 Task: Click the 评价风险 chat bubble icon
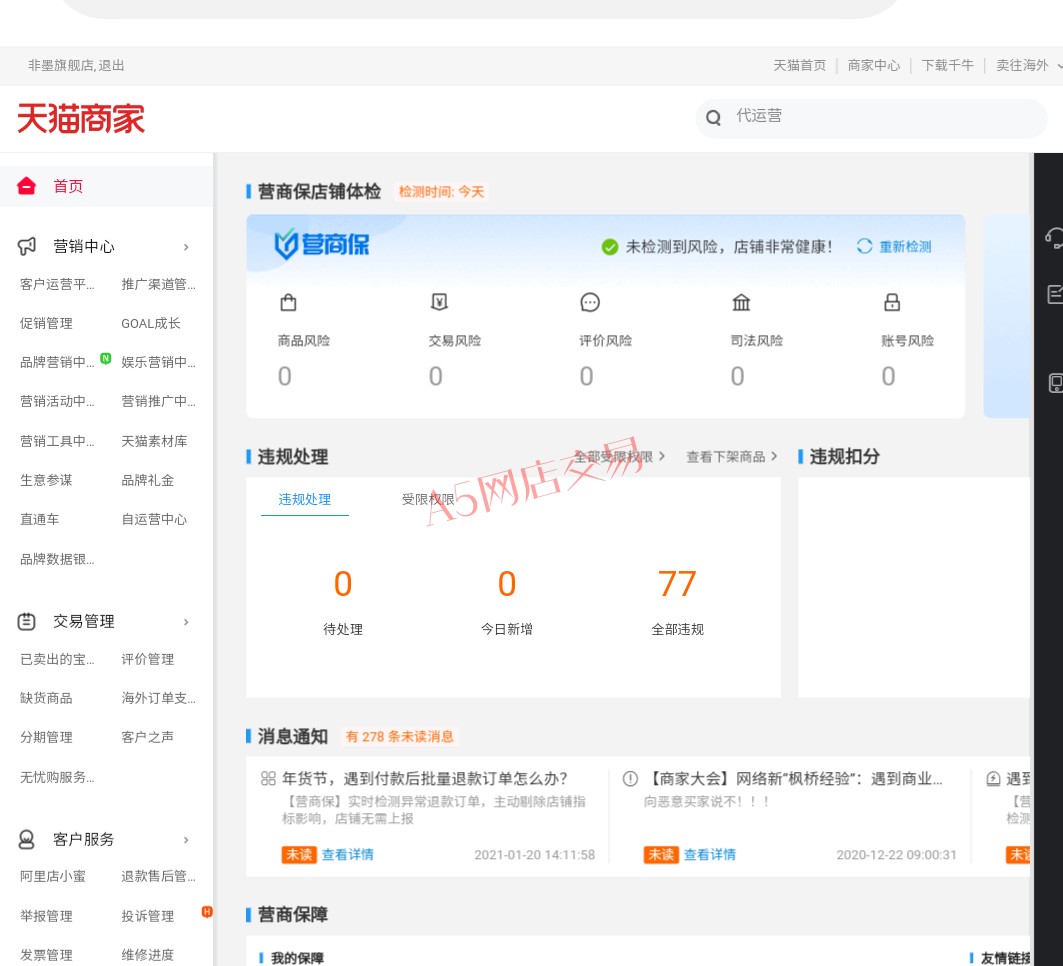[590, 302]
